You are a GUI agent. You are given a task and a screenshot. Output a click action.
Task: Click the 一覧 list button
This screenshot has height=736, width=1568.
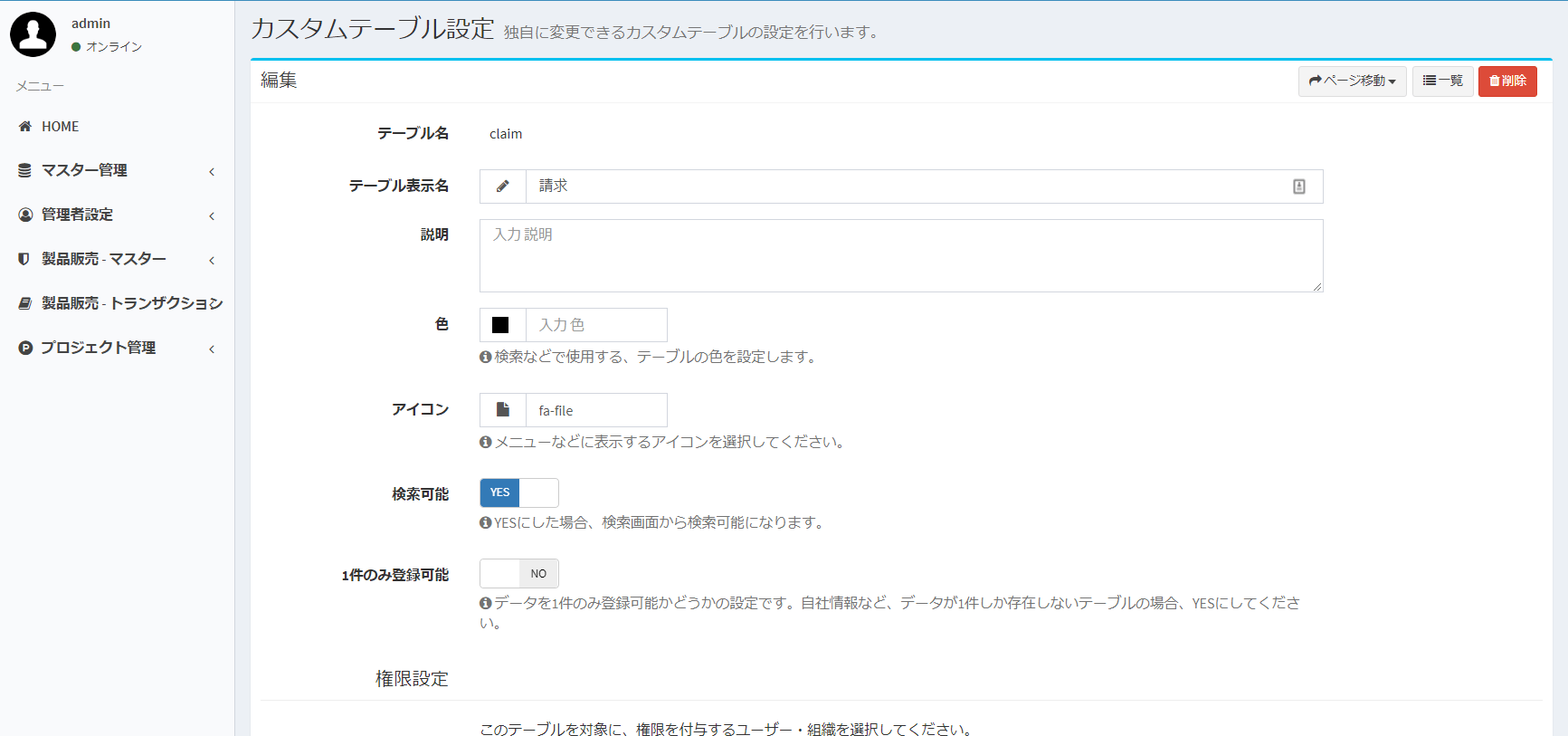[x=1442, y=81]
